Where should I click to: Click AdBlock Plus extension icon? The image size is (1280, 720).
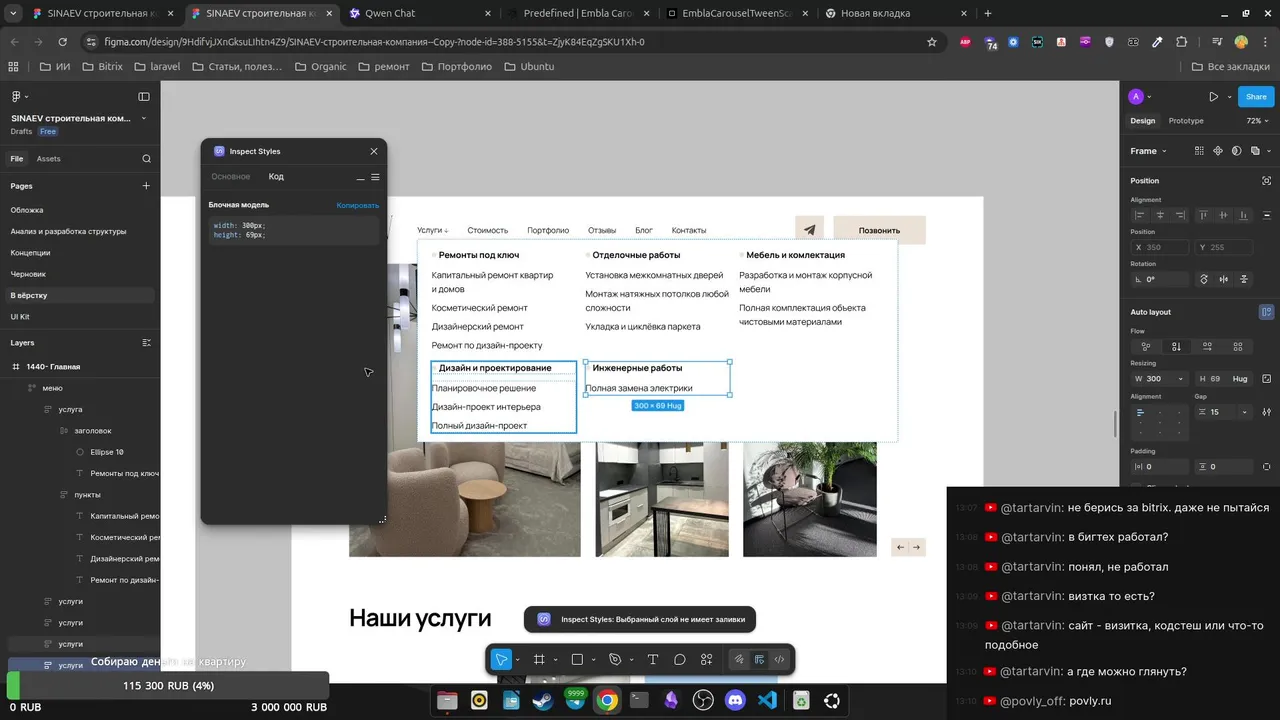pos(966,42)
